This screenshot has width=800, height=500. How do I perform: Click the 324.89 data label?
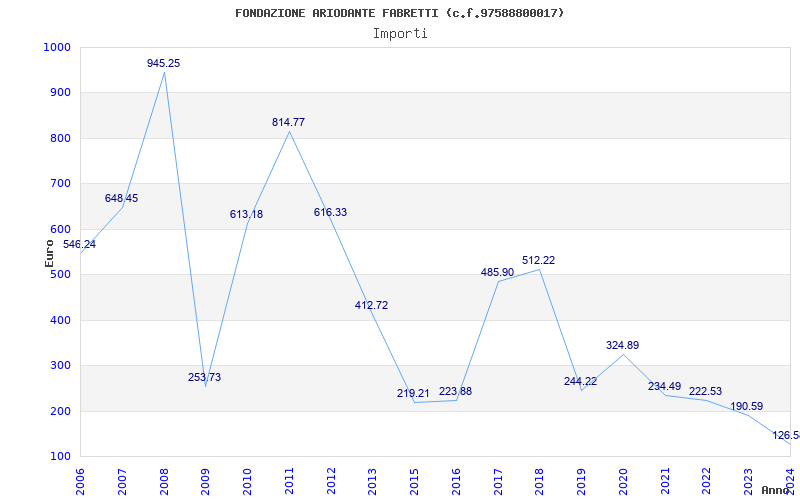click(622, 345)
